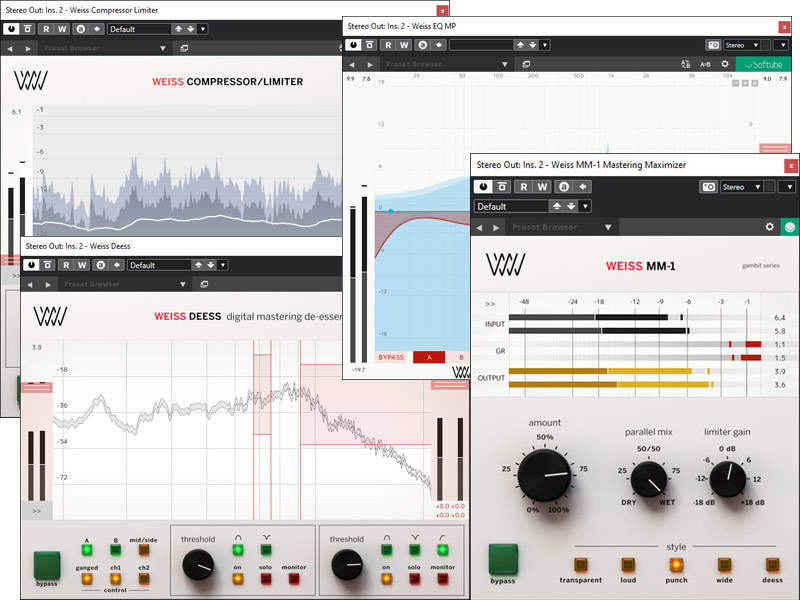Expand the Preset Browser dropdown in MM-1
The width and height of the screenshot is (800, 600).
click(606, 227)
